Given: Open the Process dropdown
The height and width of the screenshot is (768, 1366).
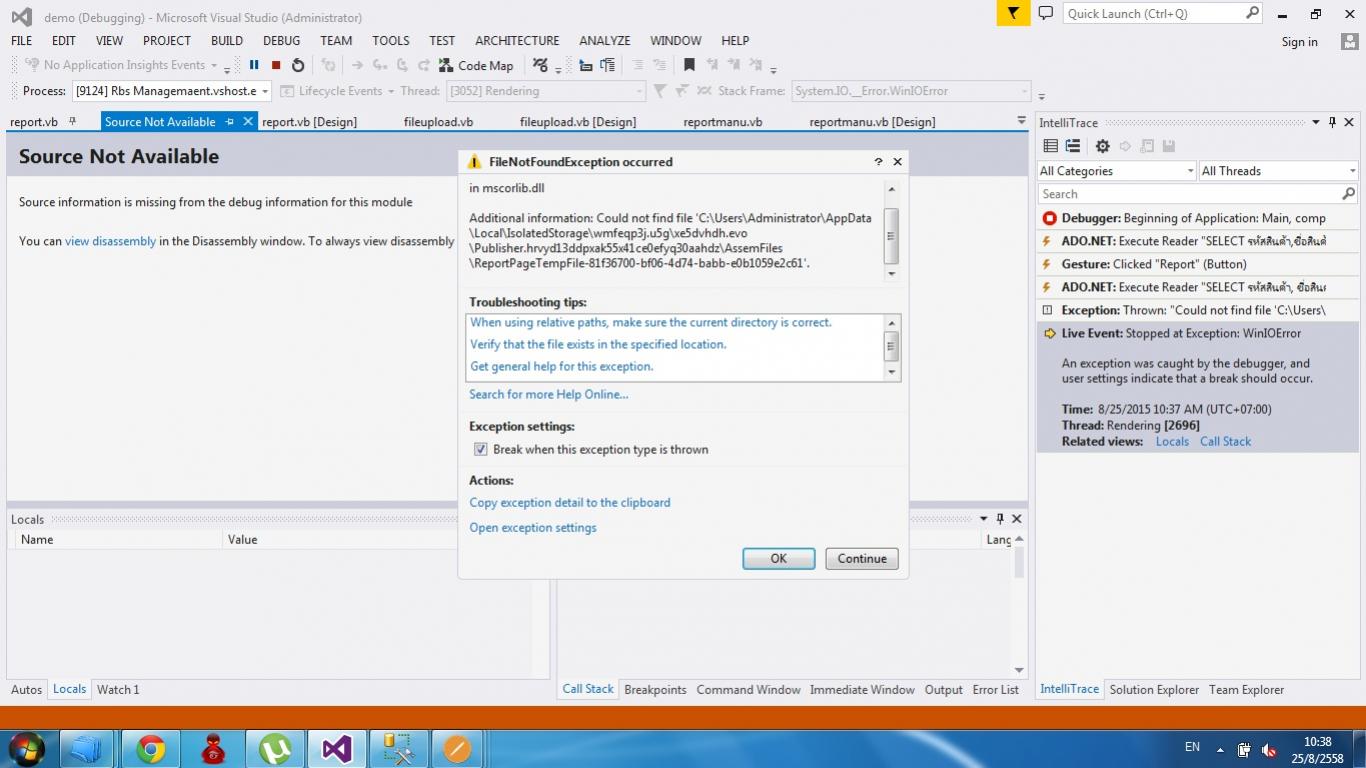Looking at the screenshot, I should 265,91.
